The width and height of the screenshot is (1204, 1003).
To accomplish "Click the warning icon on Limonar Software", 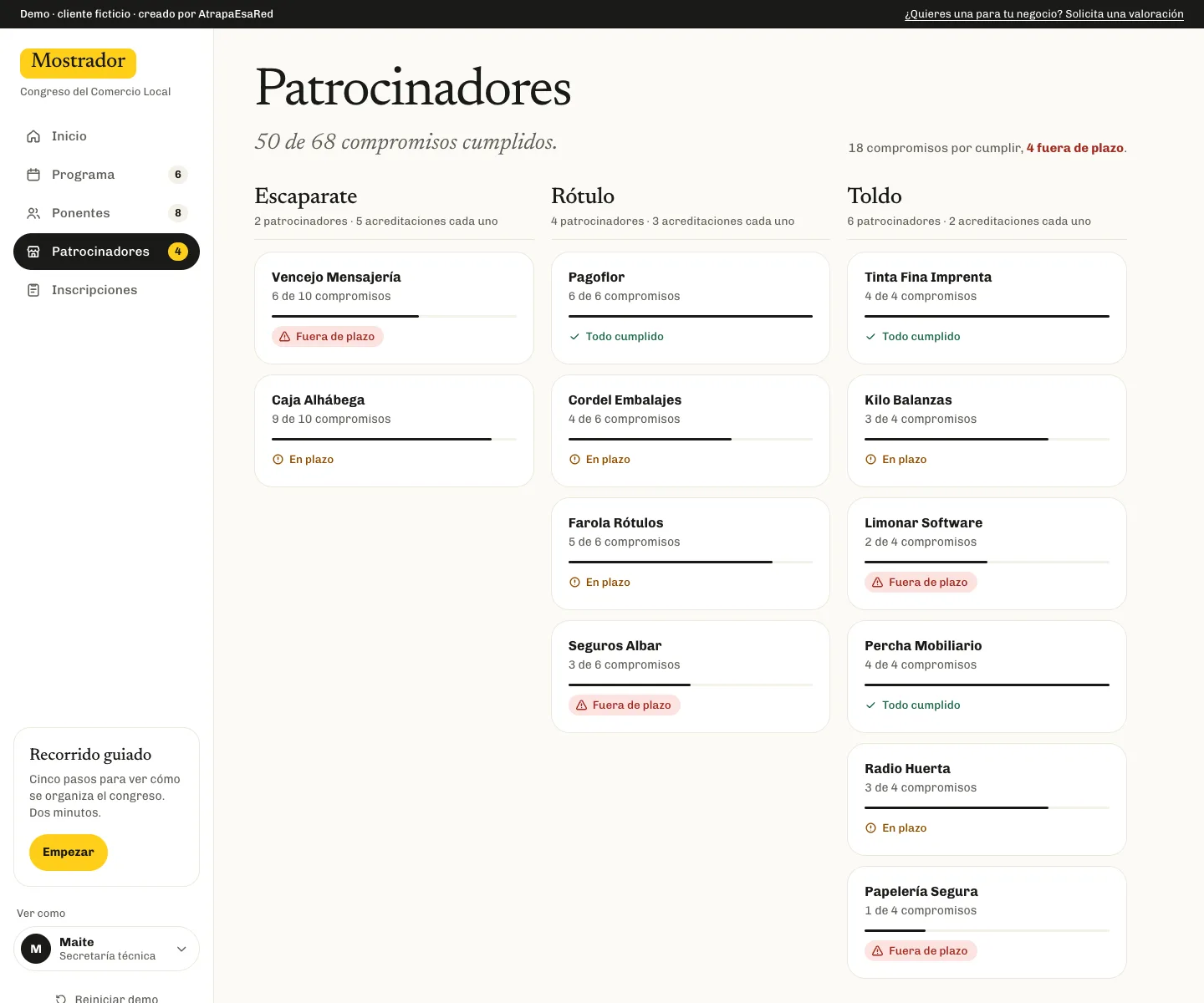I will [x=878, y=583].
